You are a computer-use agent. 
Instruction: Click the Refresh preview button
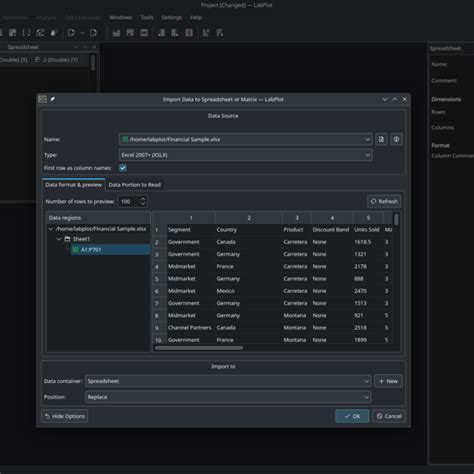(384, 201)
